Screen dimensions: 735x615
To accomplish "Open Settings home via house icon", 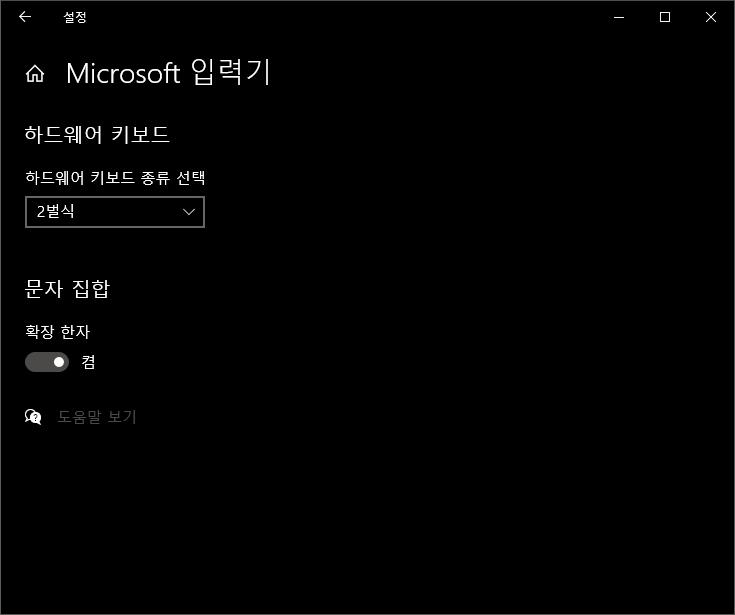I will [35, 74].
